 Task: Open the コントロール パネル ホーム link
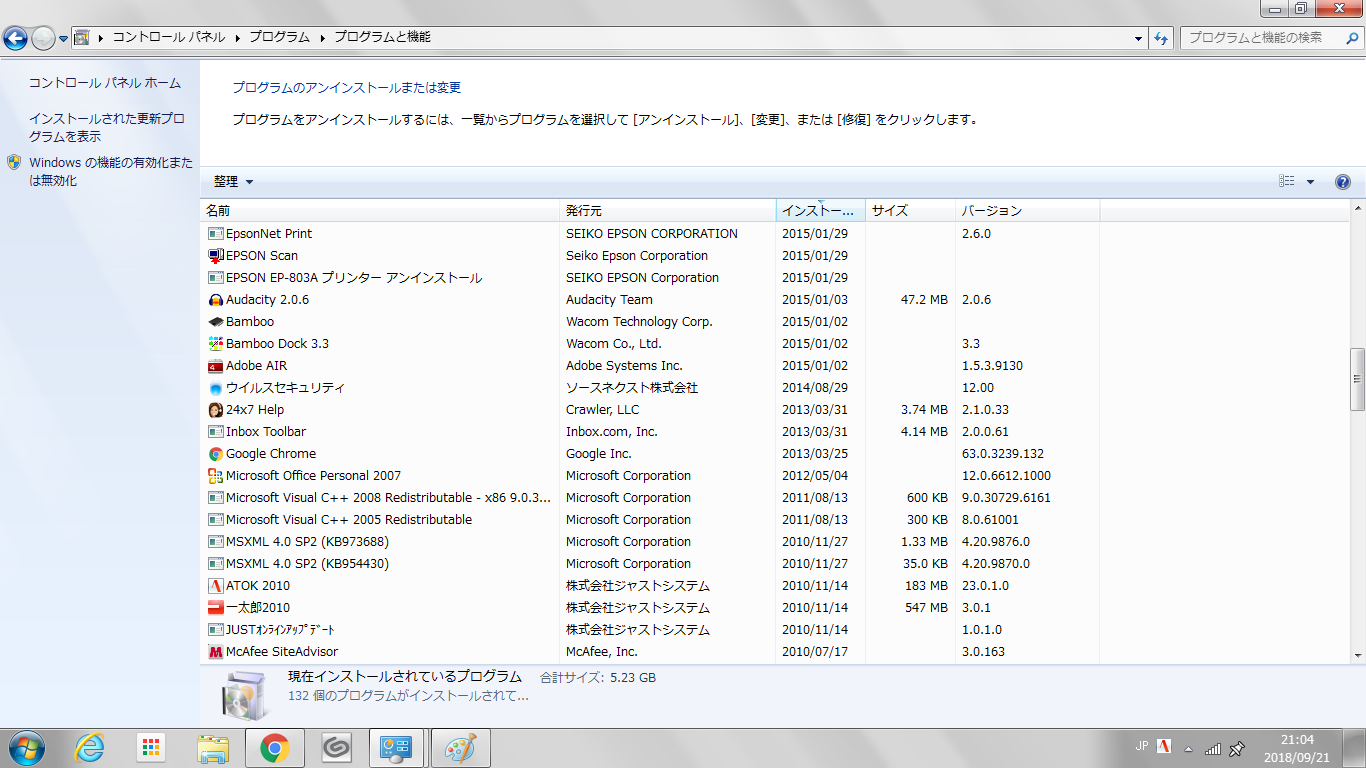[105, 83]
